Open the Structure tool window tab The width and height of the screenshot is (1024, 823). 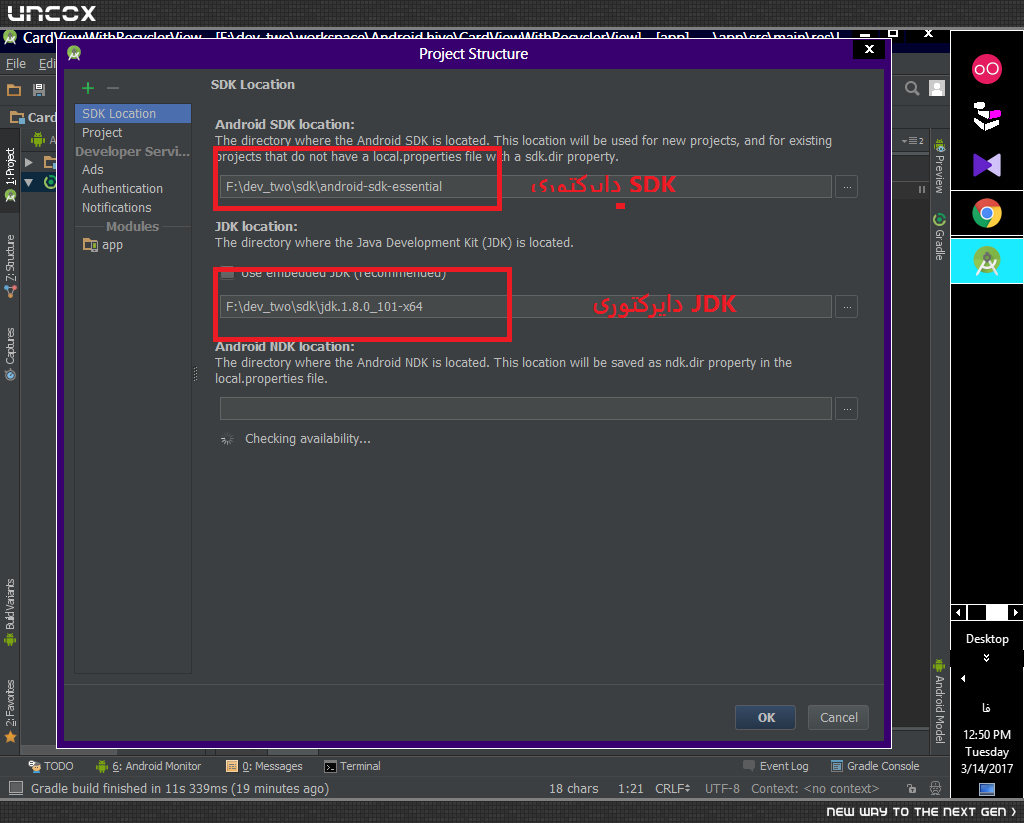pyautogui.click(x=10, y=266)
